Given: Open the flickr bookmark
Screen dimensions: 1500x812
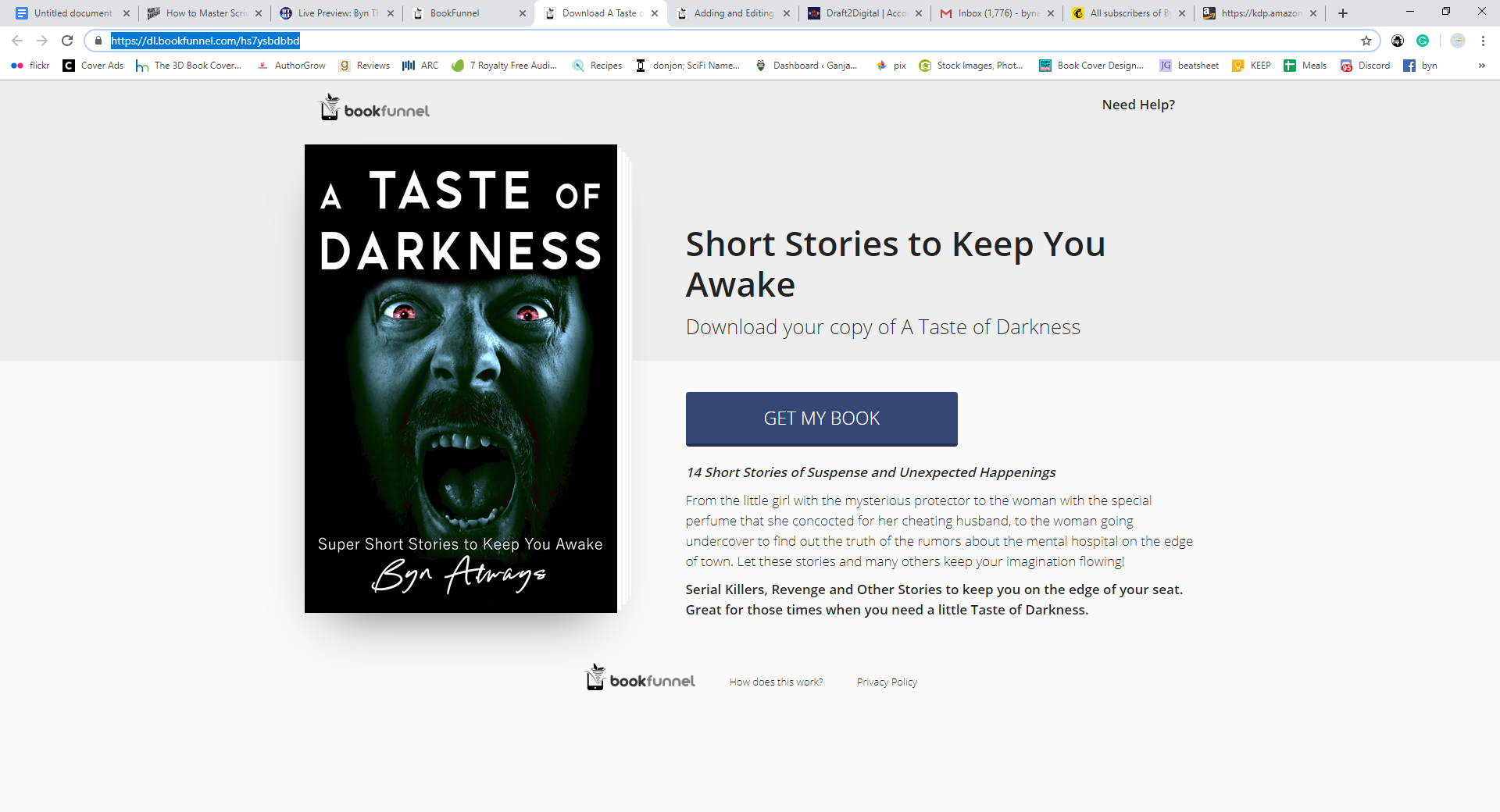Looking at the screenshot, I should pyautogui.click(x=30, y=66).
